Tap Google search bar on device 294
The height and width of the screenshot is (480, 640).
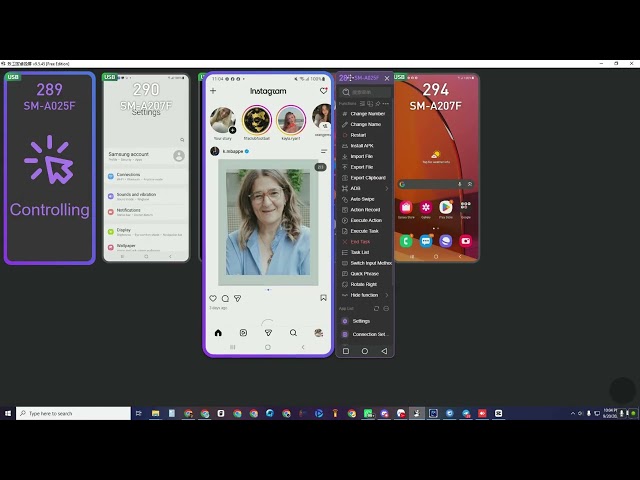[436, 184]
